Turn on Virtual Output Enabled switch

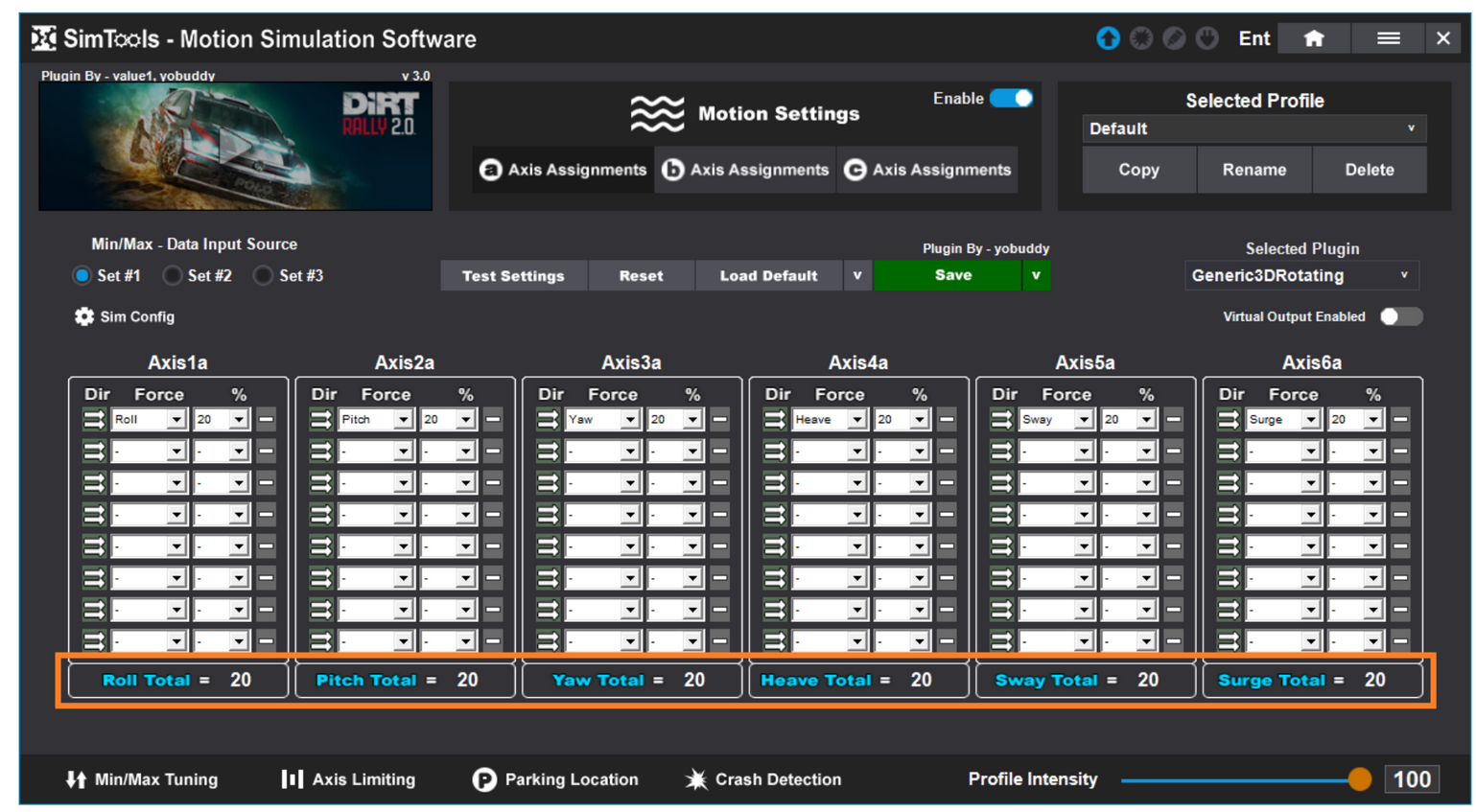pos(1400,316)
